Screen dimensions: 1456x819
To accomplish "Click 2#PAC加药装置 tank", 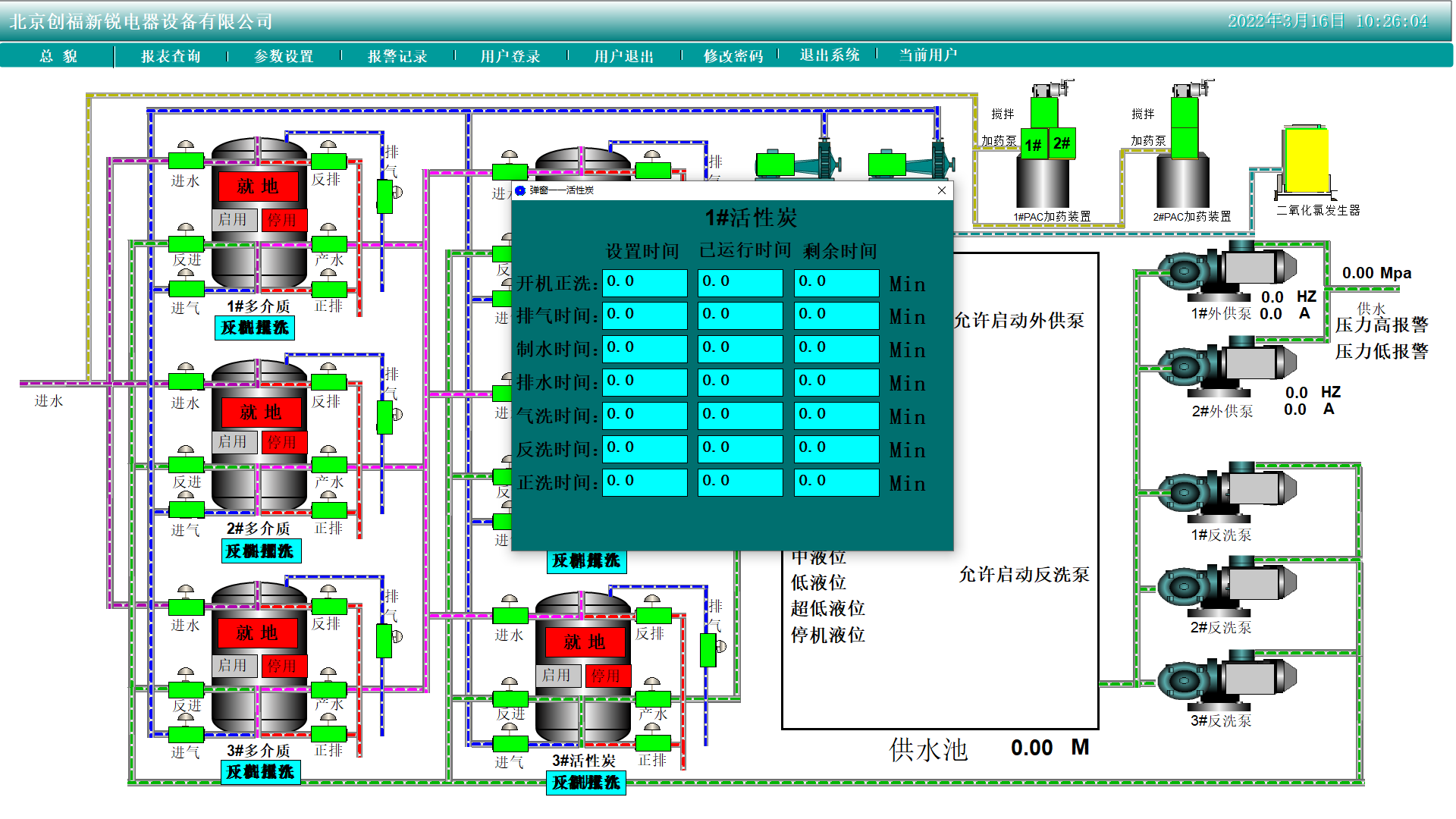I will click(1183, 182).
